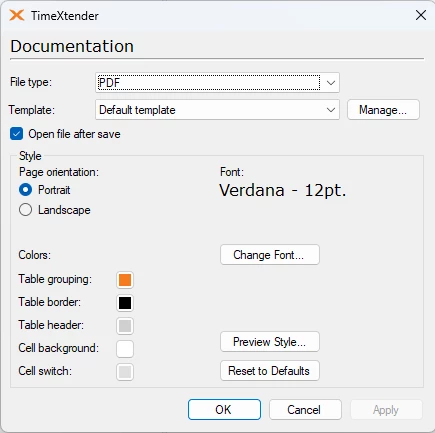435x433 pixels.
Task: Open Manage templates button
Action: click(x=383, y=110)
